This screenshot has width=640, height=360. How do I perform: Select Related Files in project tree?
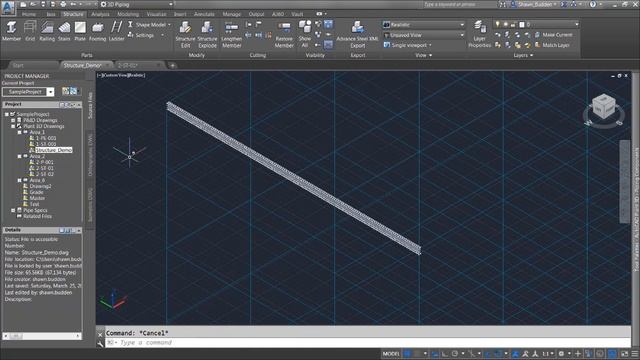coord(37,216)
